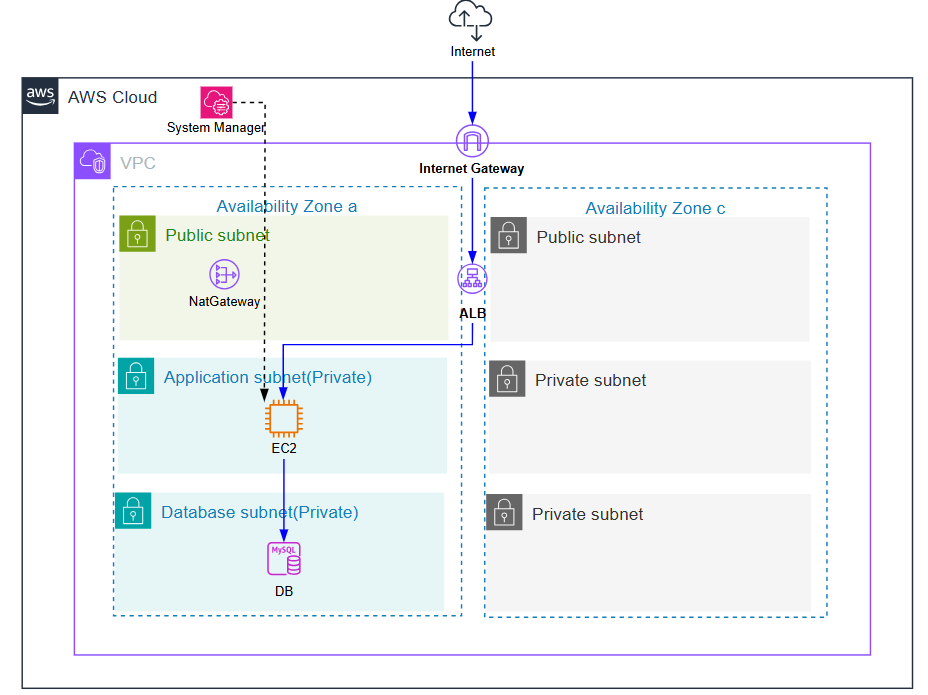Screen dimensions: 928x695
Task: Click the 'Availability Zone c' label
Action: (655, 208)
